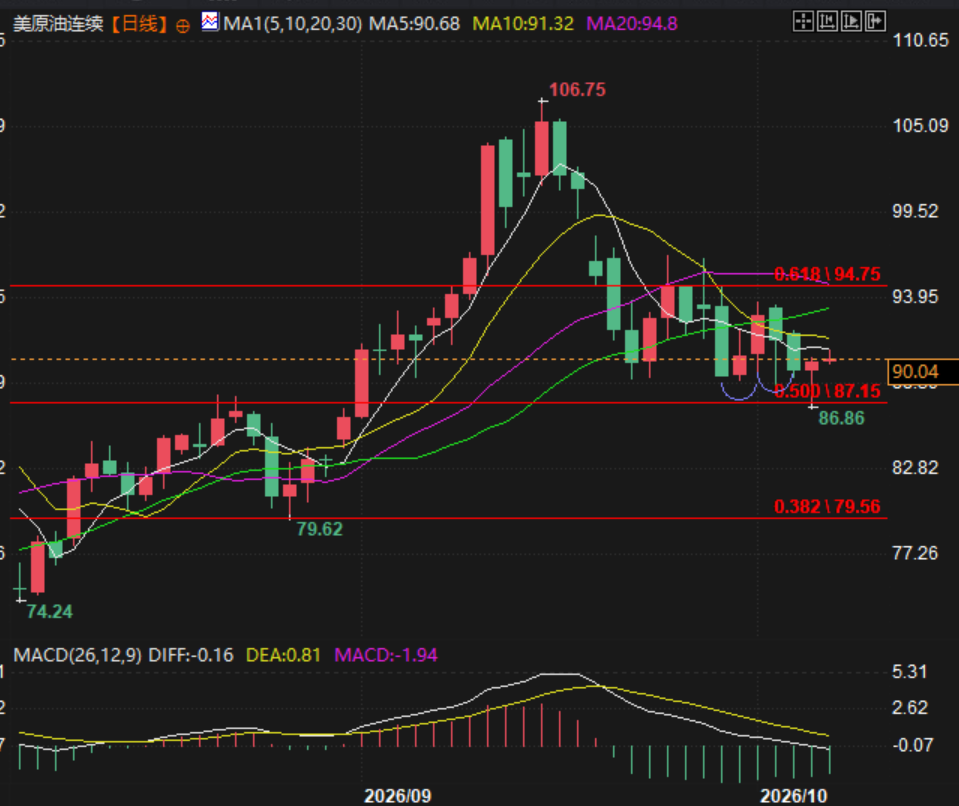The height and width of the screenshot is (806, 959).
Task: Click the 美原油连续 instrument title
Action: pos(59,24)
